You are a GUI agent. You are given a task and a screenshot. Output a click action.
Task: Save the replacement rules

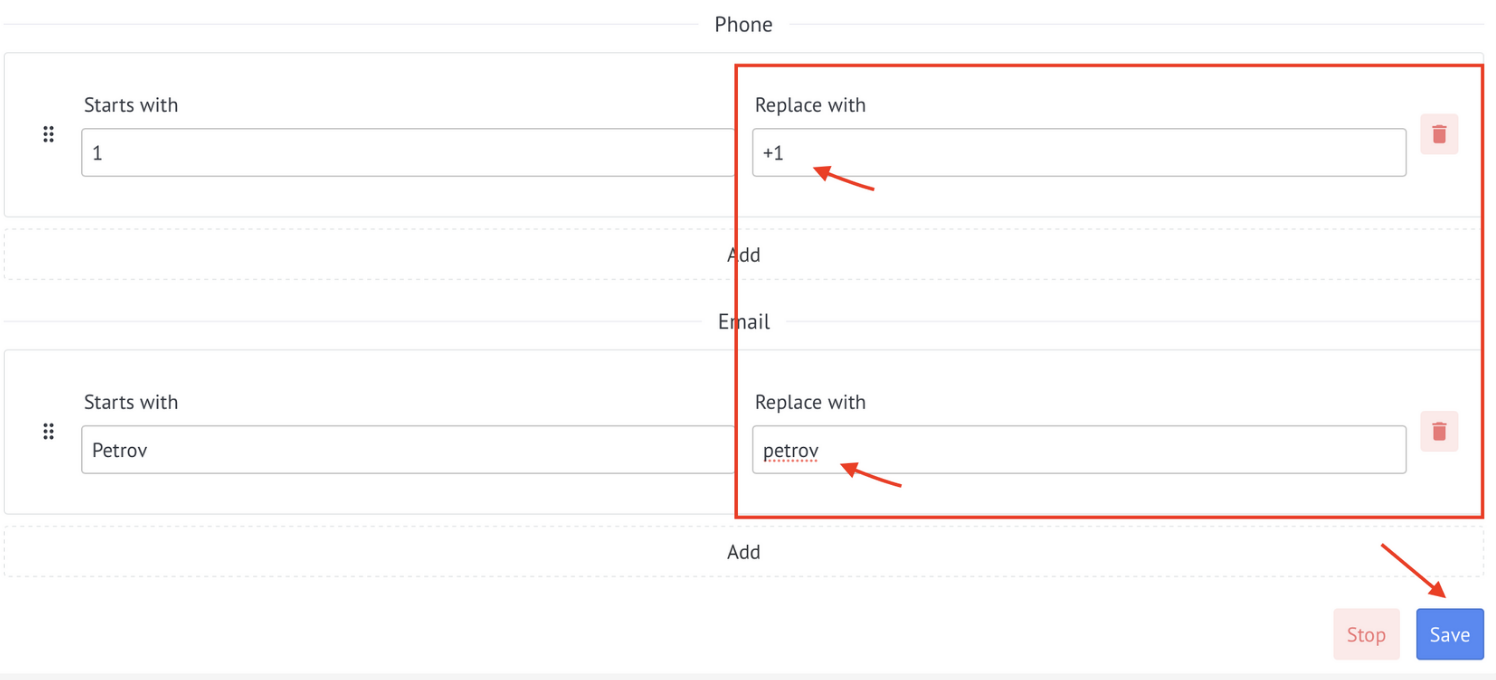tap(1449, 634)
